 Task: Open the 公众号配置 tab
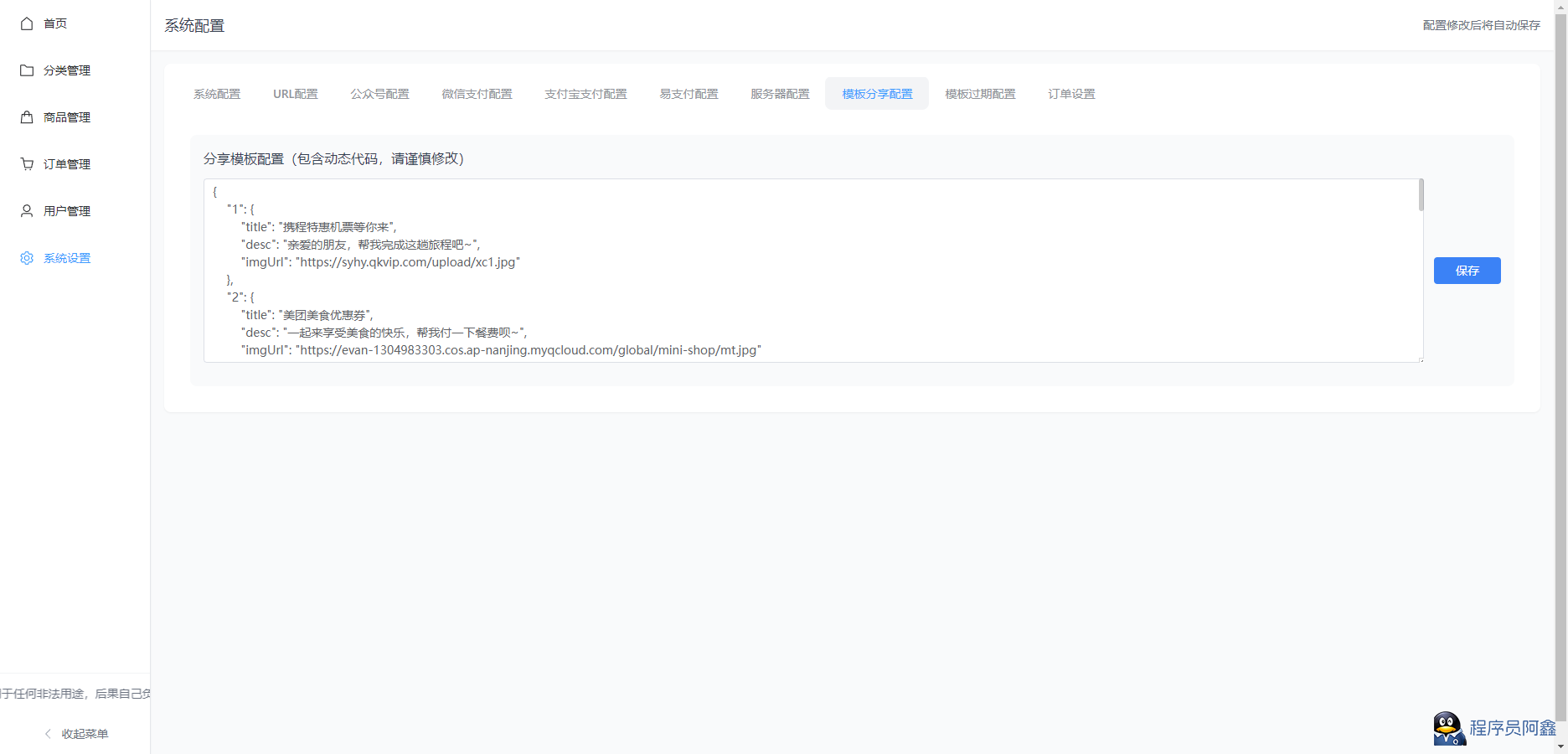379,94
